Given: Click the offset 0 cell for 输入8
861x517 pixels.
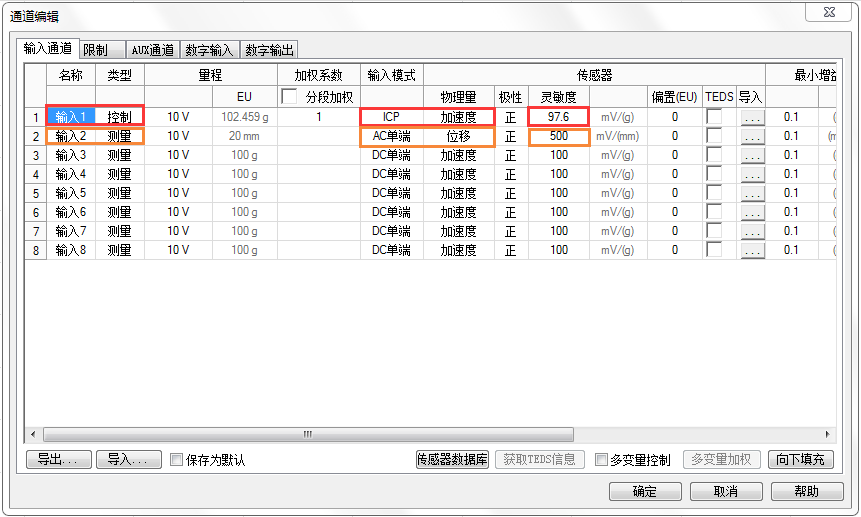Looking at the screenshot, I should (674, 250).
